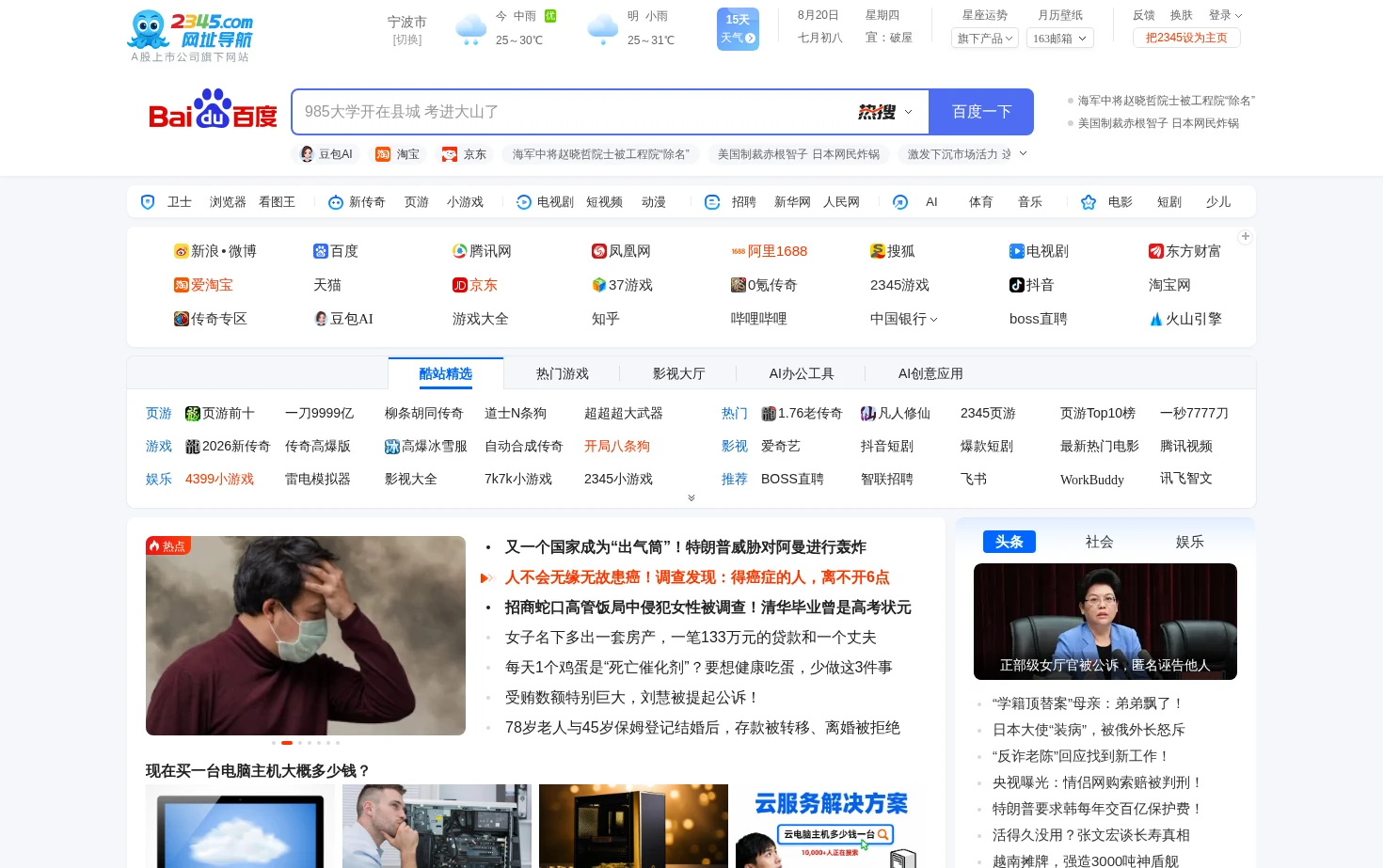
Task: Click 切换 to change the city
Action: (x=407, y=40)
